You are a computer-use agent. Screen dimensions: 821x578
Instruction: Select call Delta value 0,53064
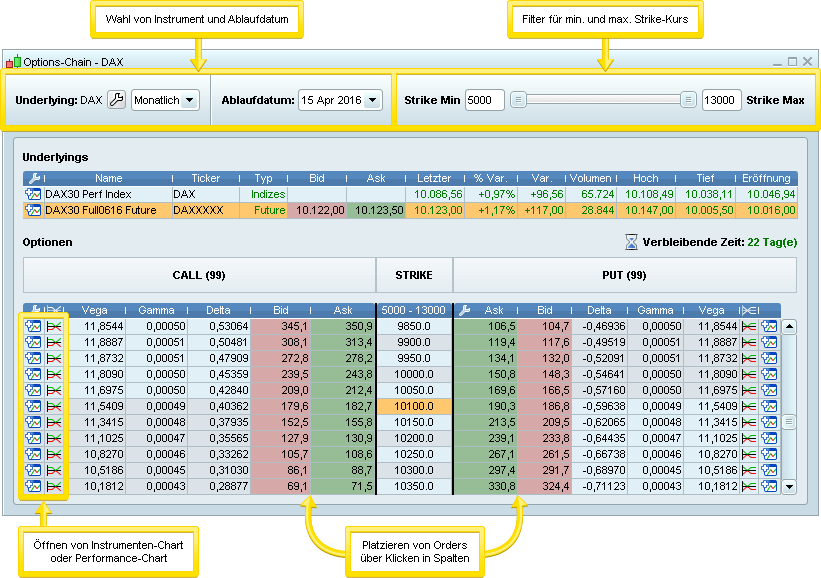pyautogui.click(x=219, y=326)
